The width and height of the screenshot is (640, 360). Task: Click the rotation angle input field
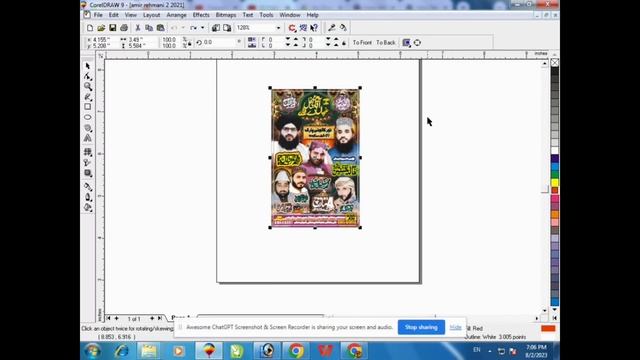point(218,42)
